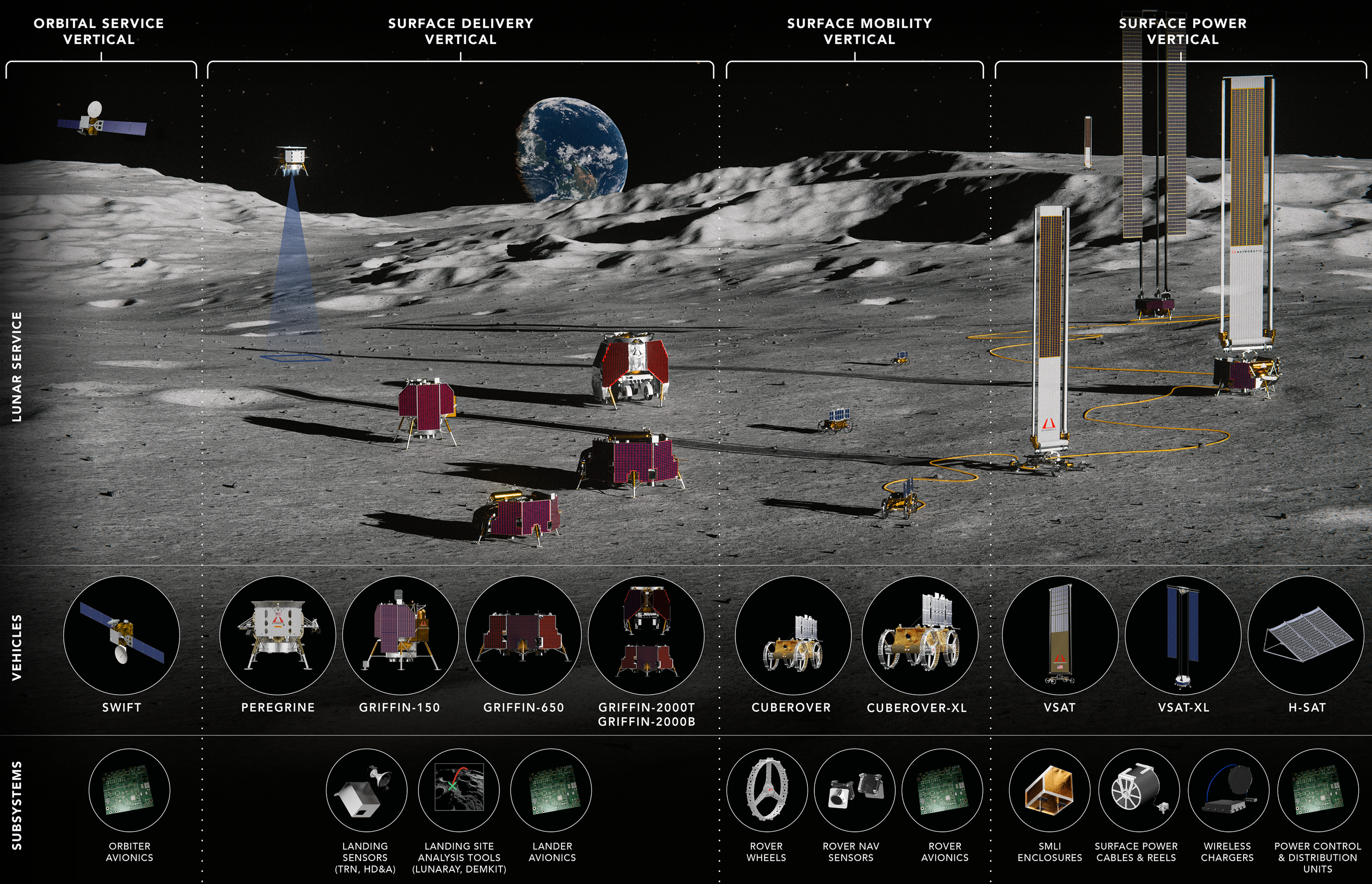The image size is (1372, 884).
Task: Select the Griffin-2000T/2000B vehicle circle
Action: pos(646,635)
